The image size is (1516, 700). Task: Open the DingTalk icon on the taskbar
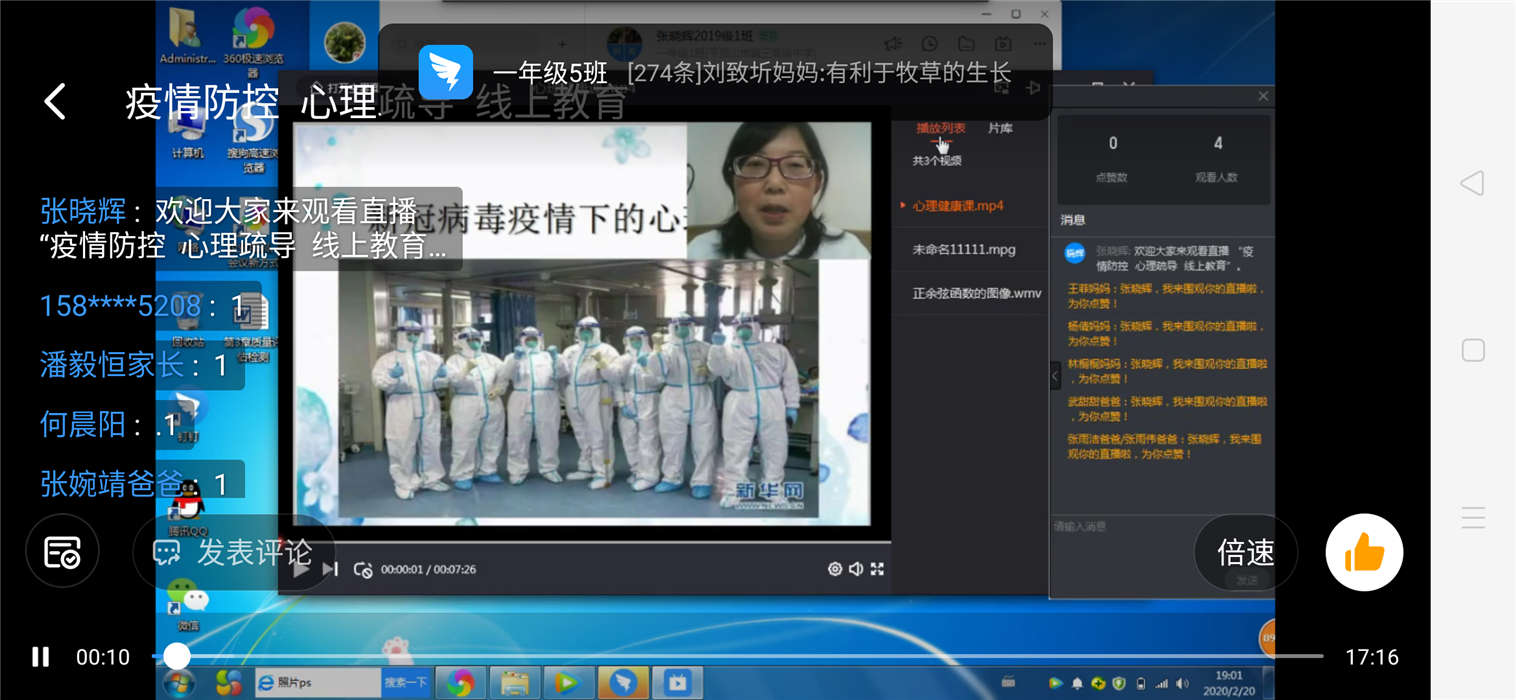(623, 683)
